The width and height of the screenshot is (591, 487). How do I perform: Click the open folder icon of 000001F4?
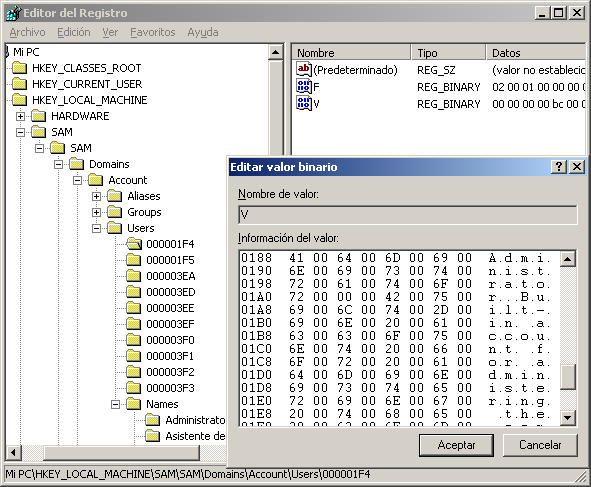(134, 244)
